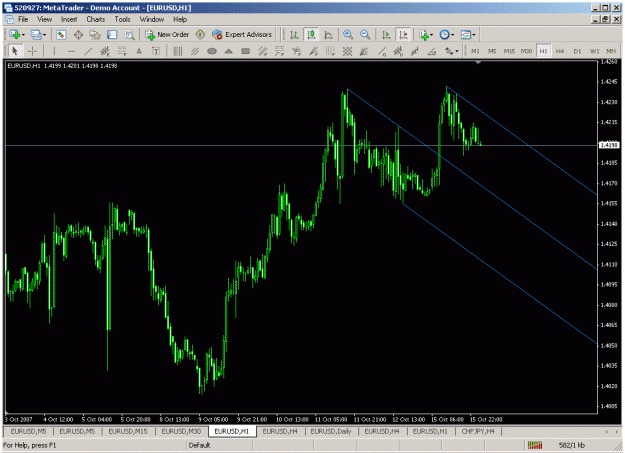
Task: Open the Window menu
Action: pos(151,19)
